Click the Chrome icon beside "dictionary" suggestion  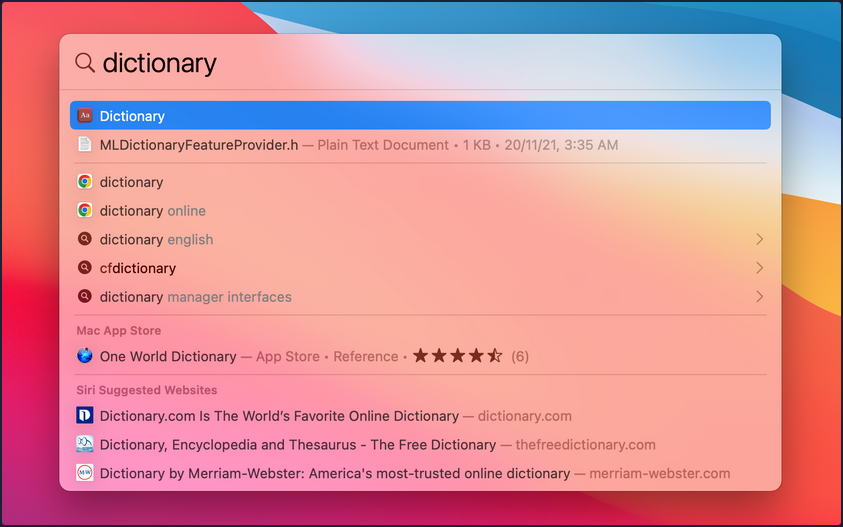pyautogui.click(x=84, y=182)
